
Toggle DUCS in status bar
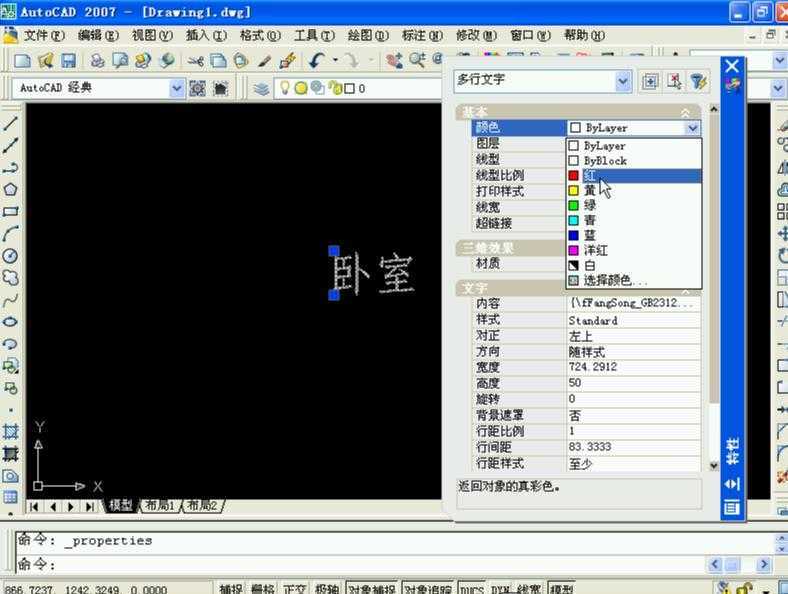click(x=472, y=588)
